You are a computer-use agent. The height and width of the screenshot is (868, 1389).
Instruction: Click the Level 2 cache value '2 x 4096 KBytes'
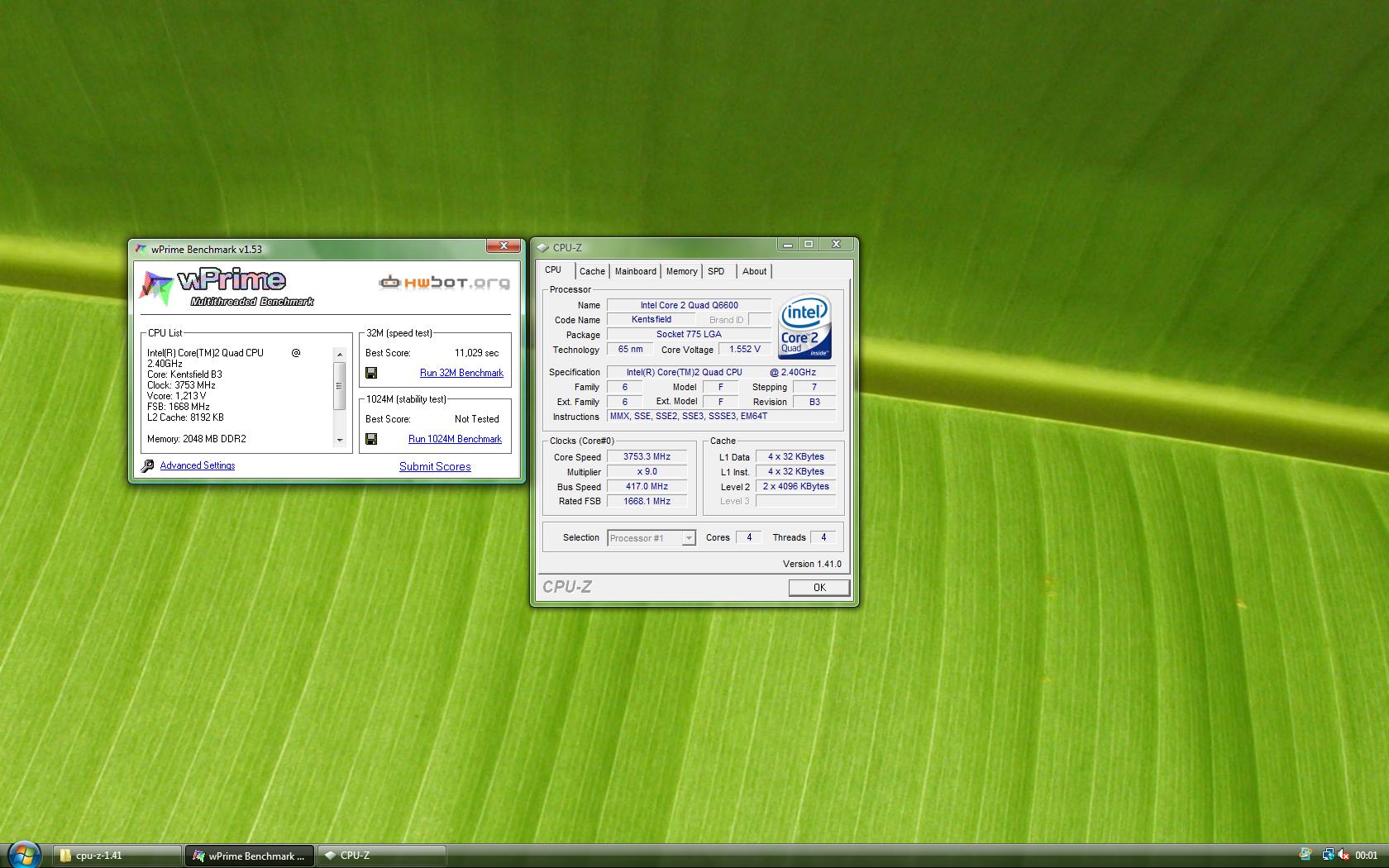point(795,487)
